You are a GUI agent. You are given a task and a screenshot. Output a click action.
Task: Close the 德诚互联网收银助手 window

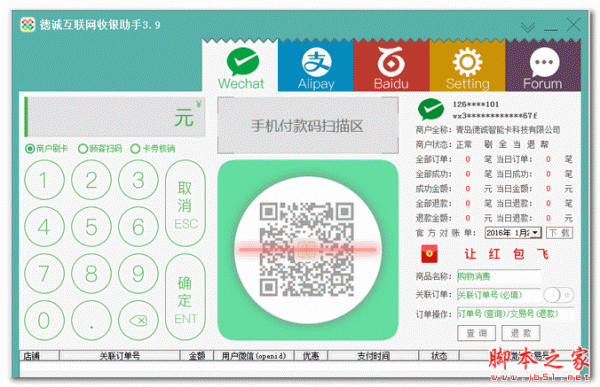573,25
